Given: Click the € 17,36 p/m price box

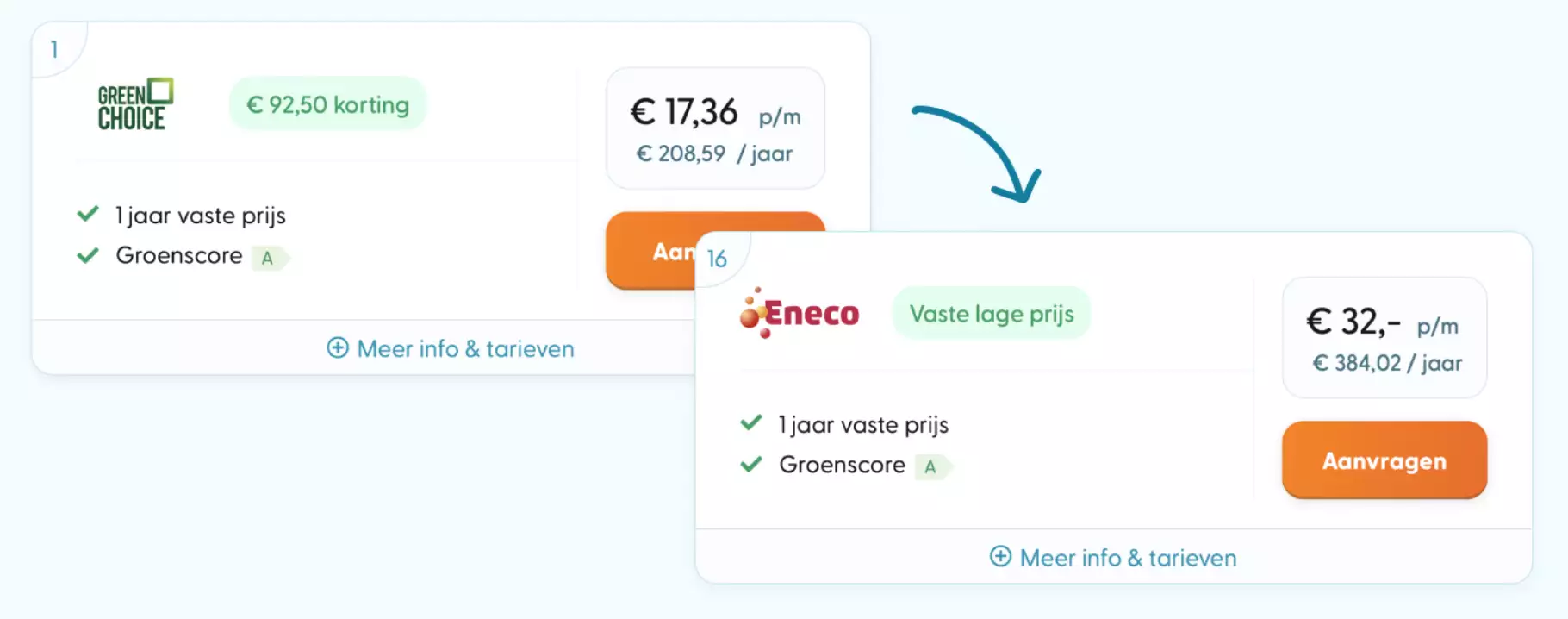Looking at the screenshot, I should [715, 128].
